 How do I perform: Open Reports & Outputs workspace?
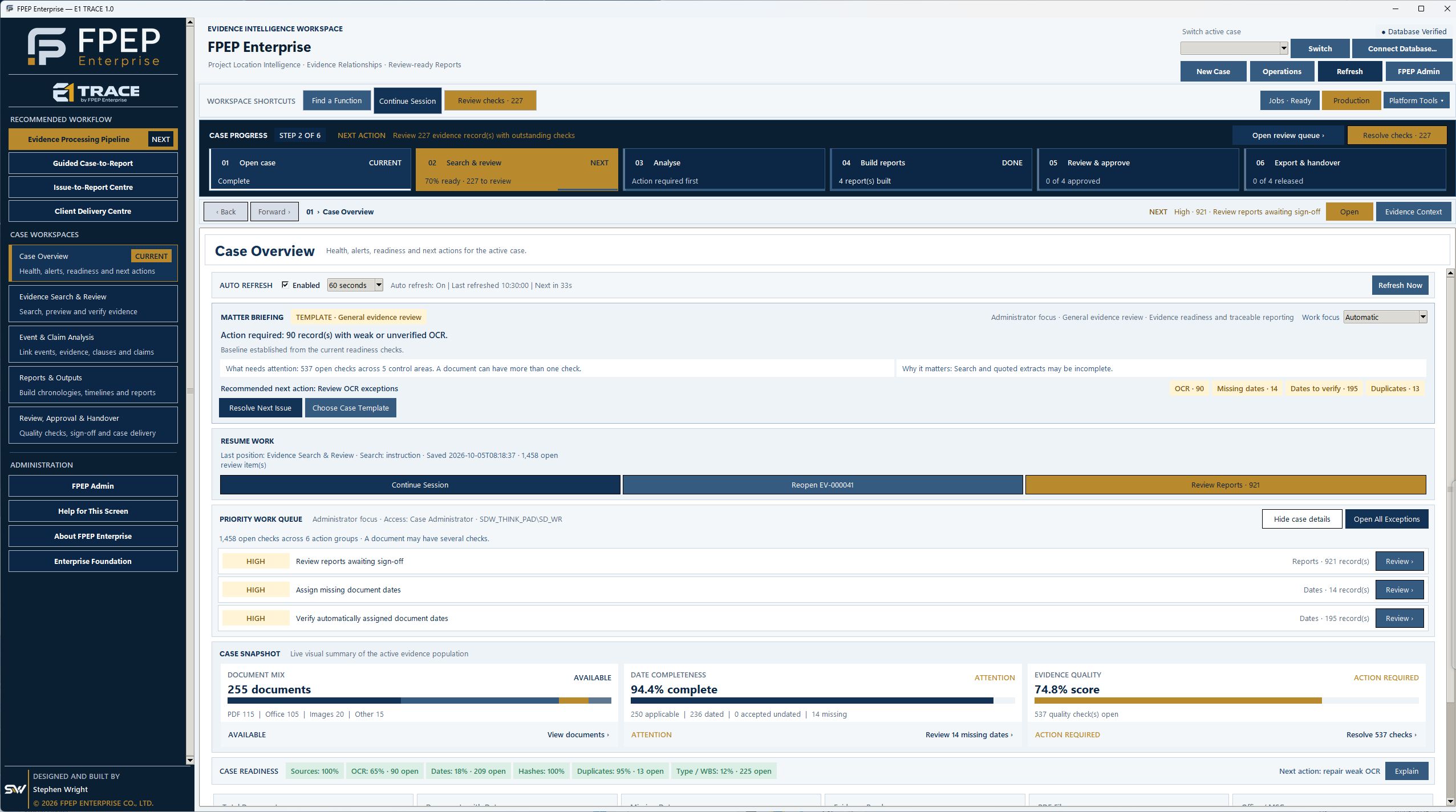[93, 385]
